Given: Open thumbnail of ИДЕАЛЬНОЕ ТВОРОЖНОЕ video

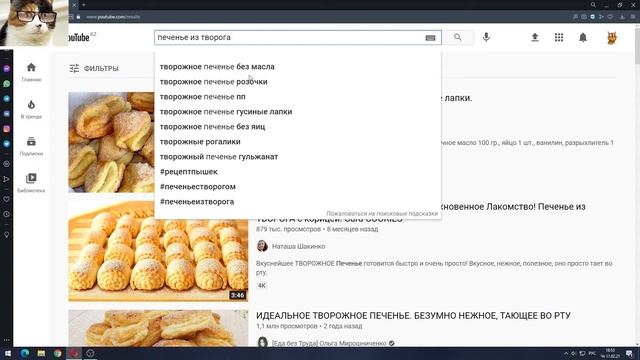Looking at the screenshot, I should pos(158,328).
